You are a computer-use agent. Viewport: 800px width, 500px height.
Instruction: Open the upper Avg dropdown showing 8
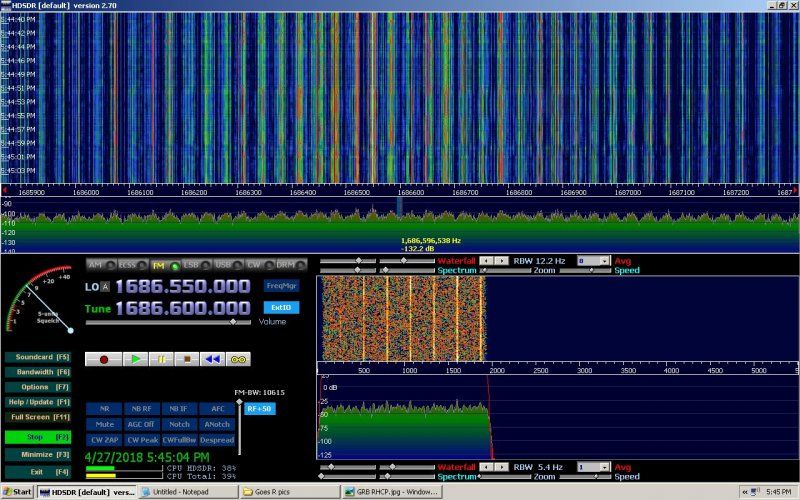[x=593, y=261]
